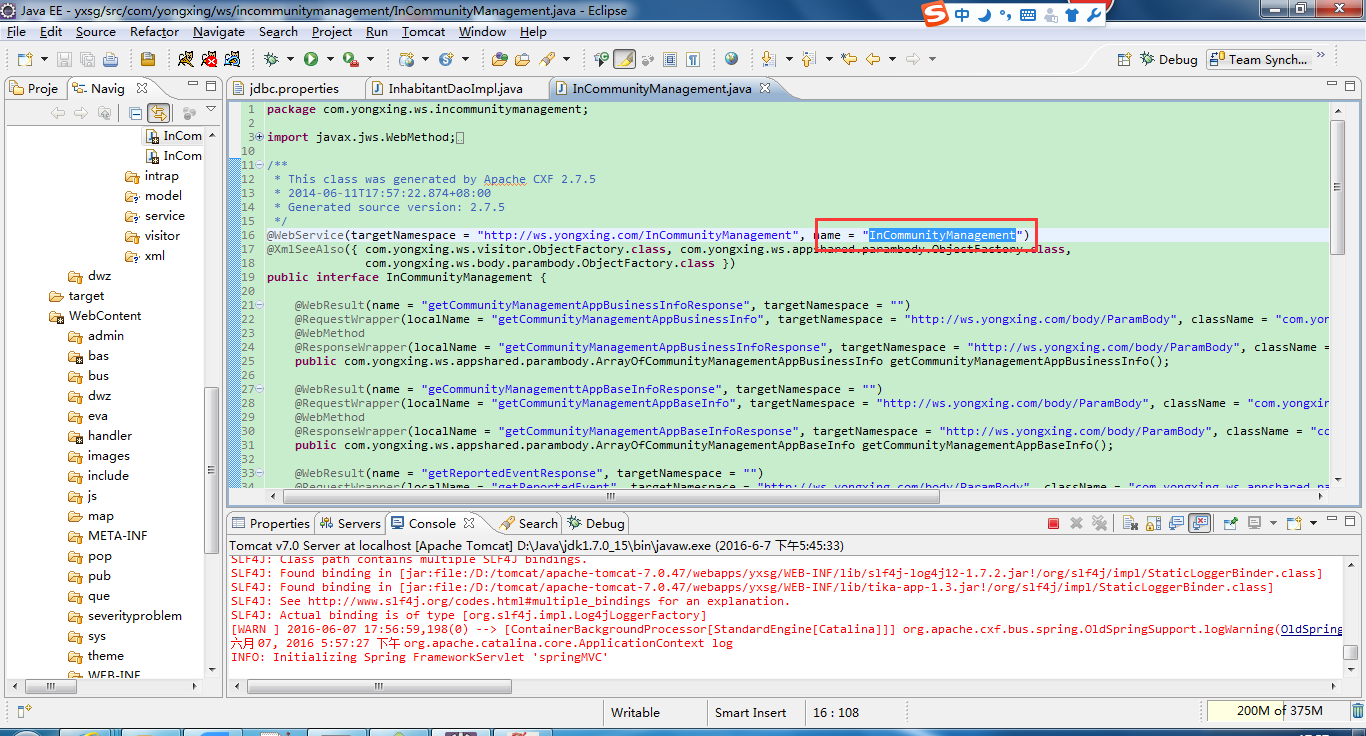This screenshot has width=1366, height=736.
Task: Click the OldSpringSupport link in console
Action: (1311, 629)
